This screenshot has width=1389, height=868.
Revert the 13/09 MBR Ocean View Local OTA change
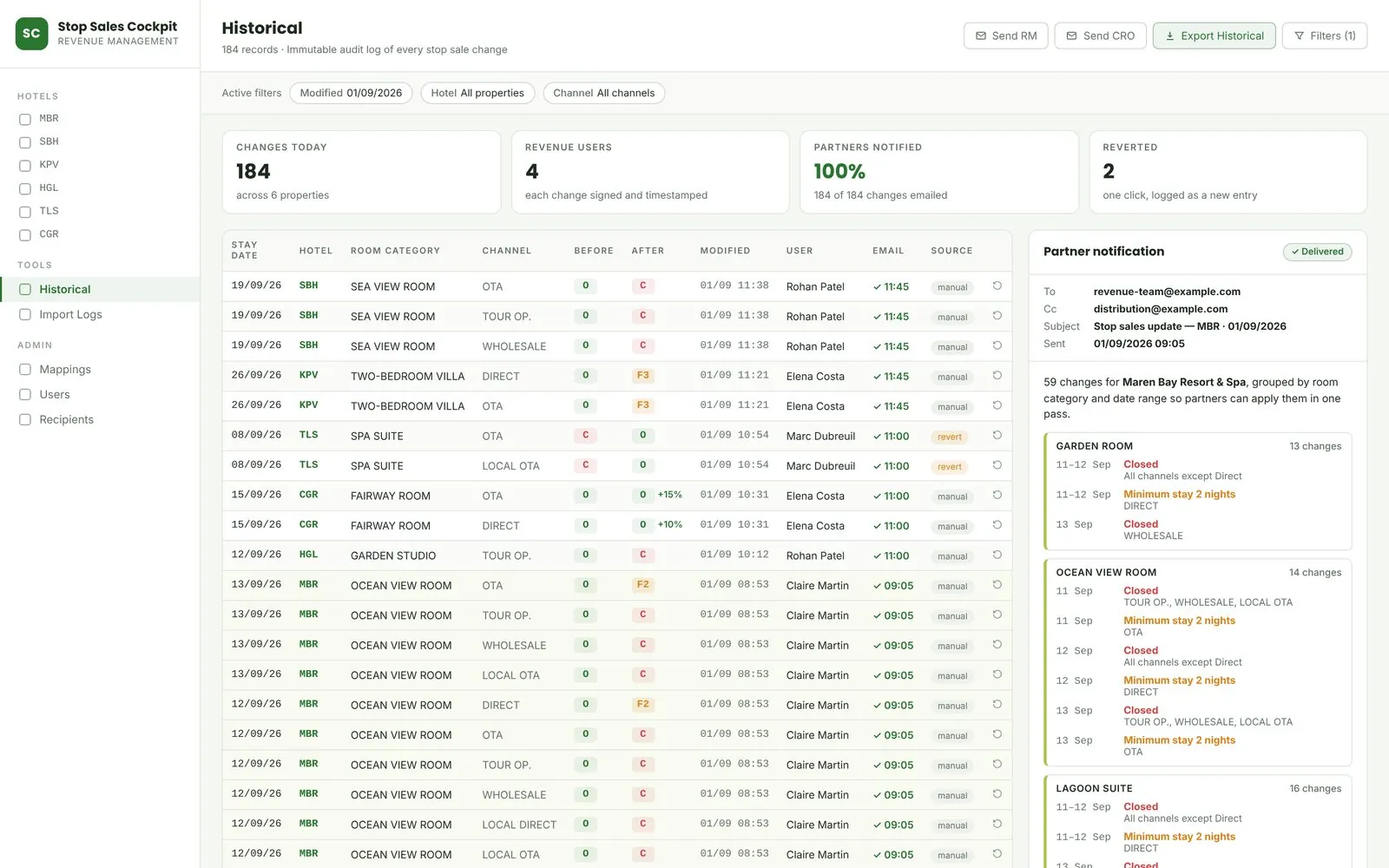(x=997, y=675)
